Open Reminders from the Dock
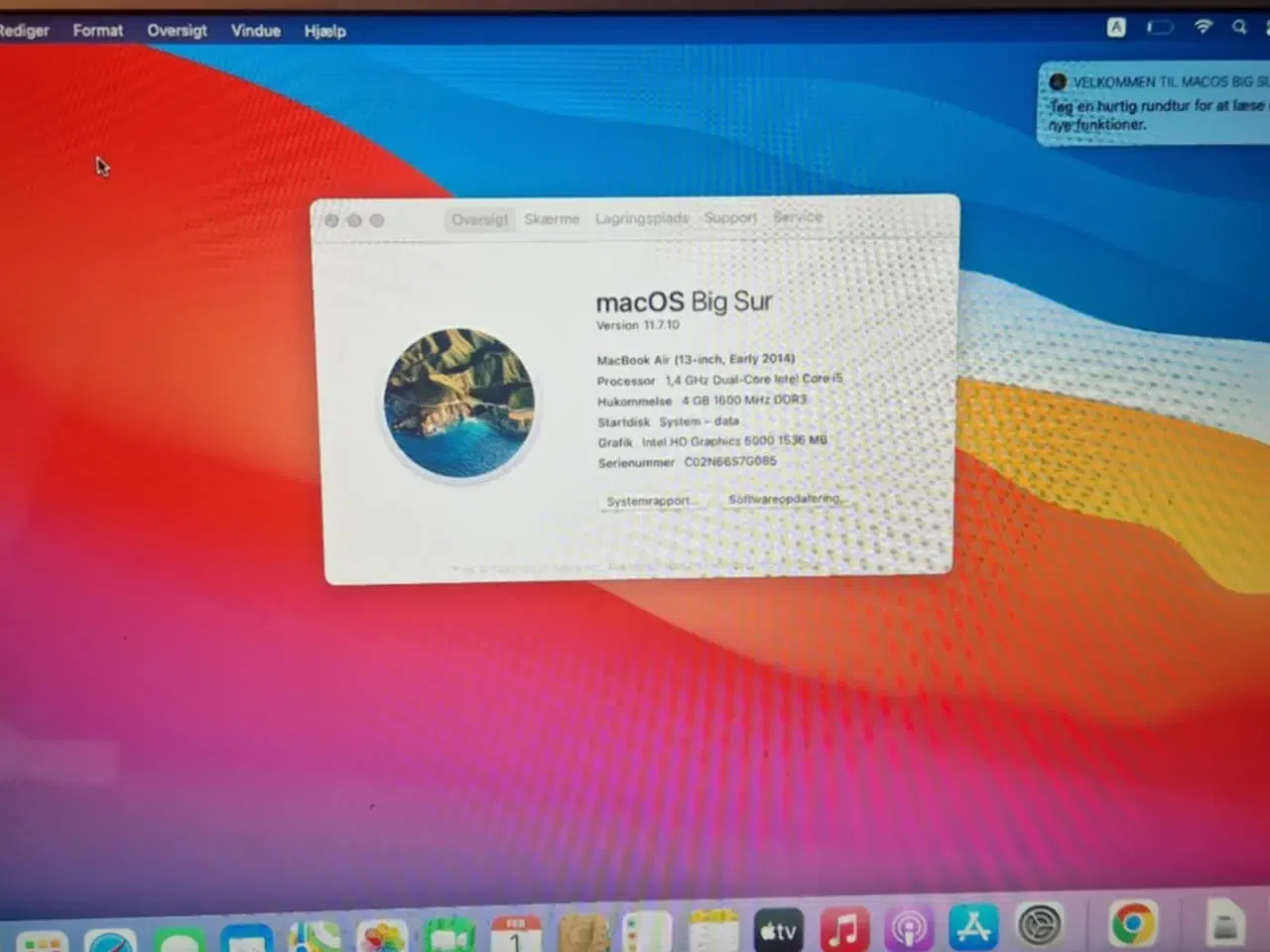The height and width of the screenshot is (952, 1270). tap(648, 932)
